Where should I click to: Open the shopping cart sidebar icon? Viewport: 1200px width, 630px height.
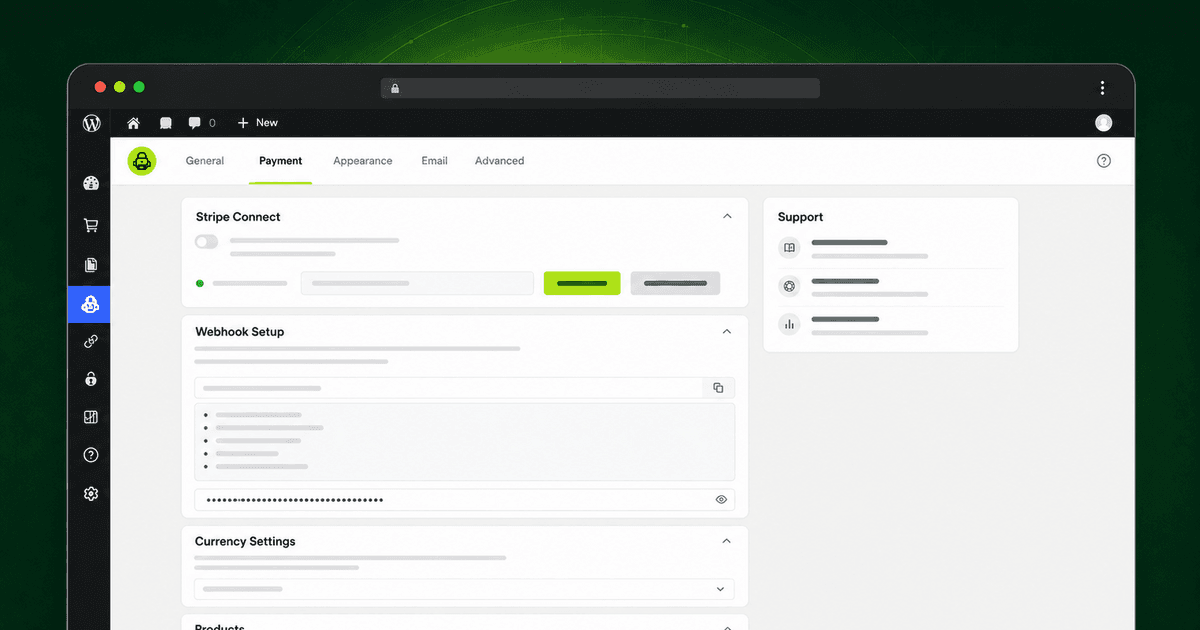click(x=91, y=226)
